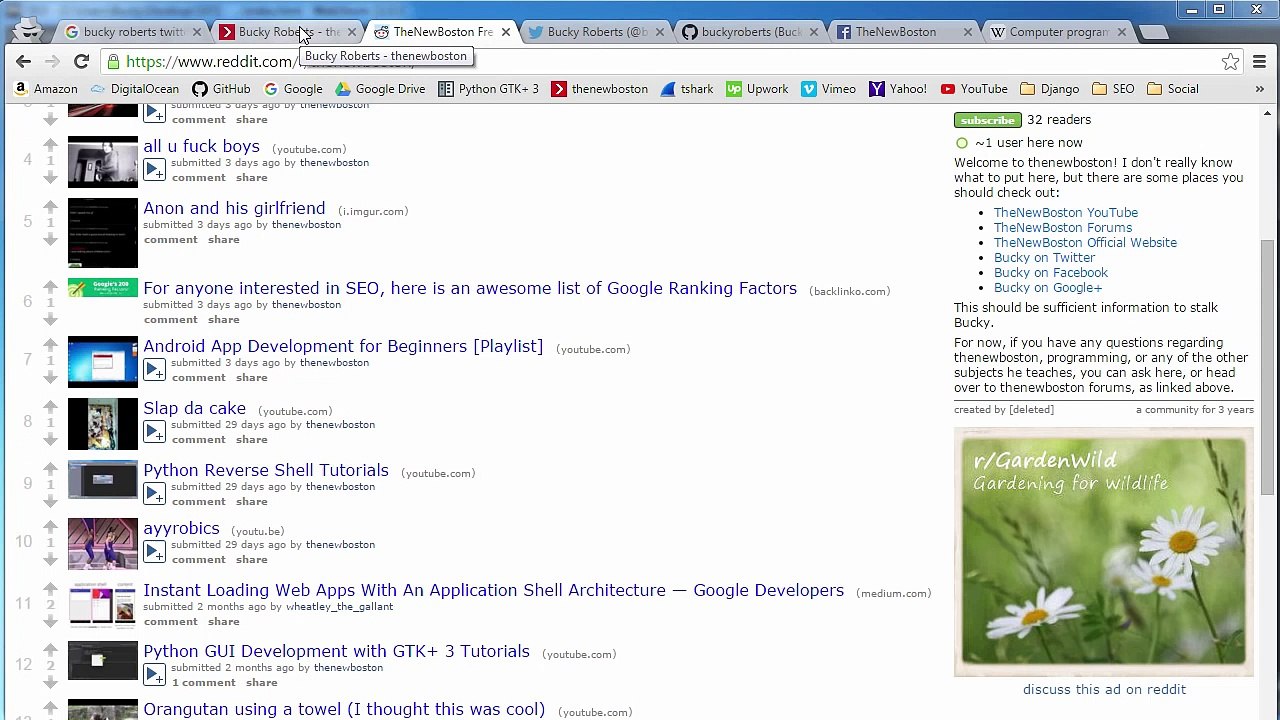Open the 1 comment link on GTK+ post
Viewport: 1280px width, 720px height.
(203, 682)
